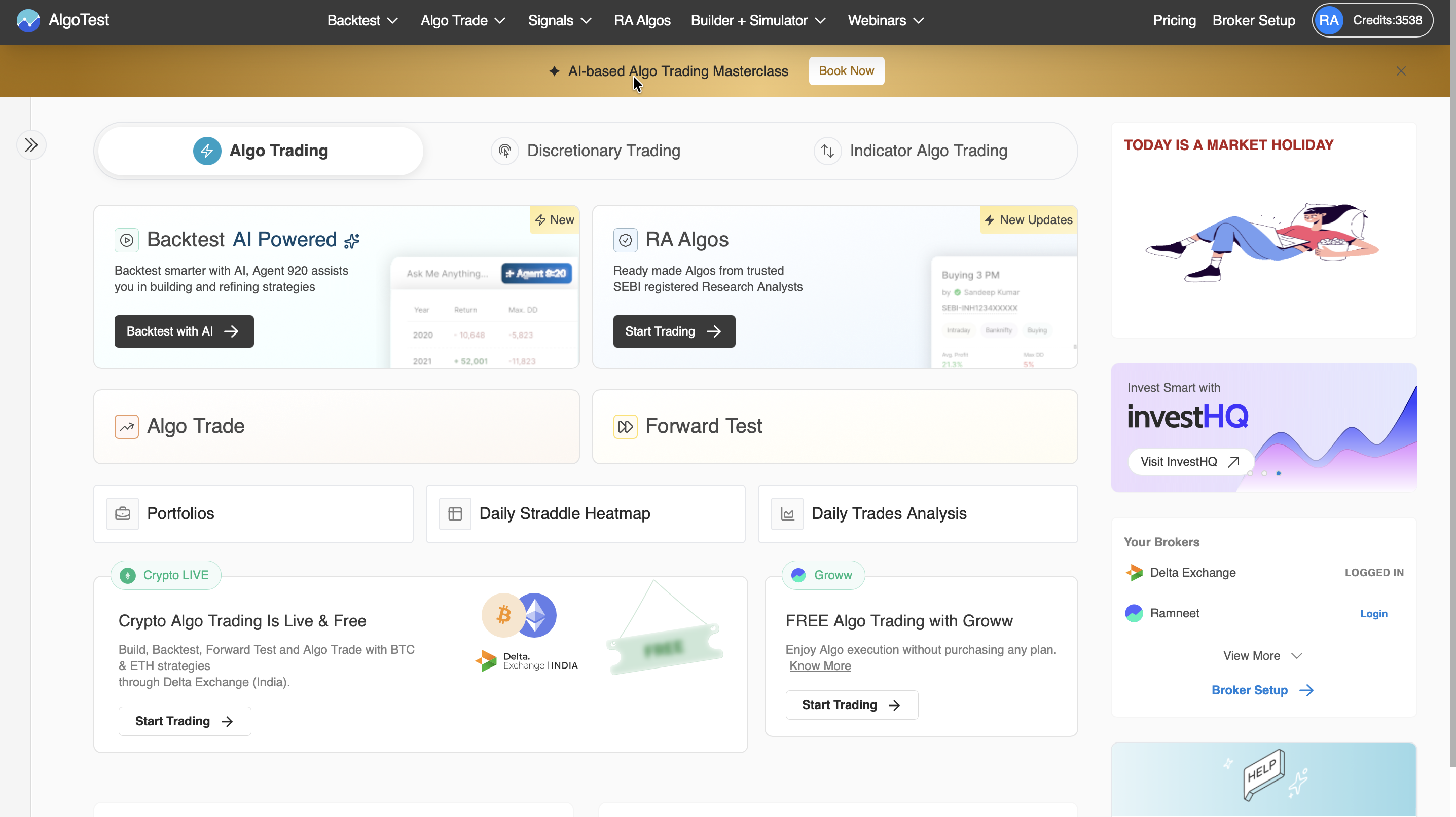The width and height of the screenshot is (1456, 817).
Task: Click the Algo Trade trend-arrow icon
Action: (x=127, y=427)
